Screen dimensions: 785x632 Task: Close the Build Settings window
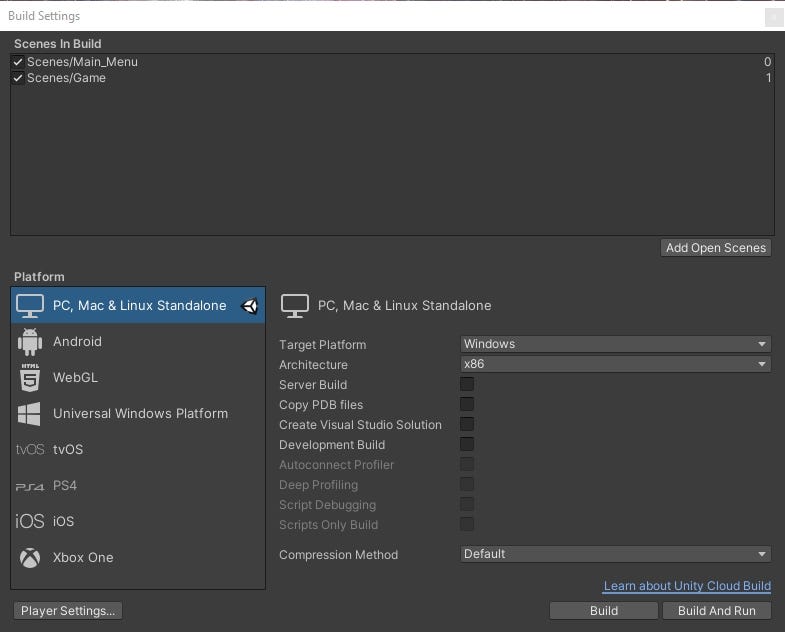pos(774,17)
